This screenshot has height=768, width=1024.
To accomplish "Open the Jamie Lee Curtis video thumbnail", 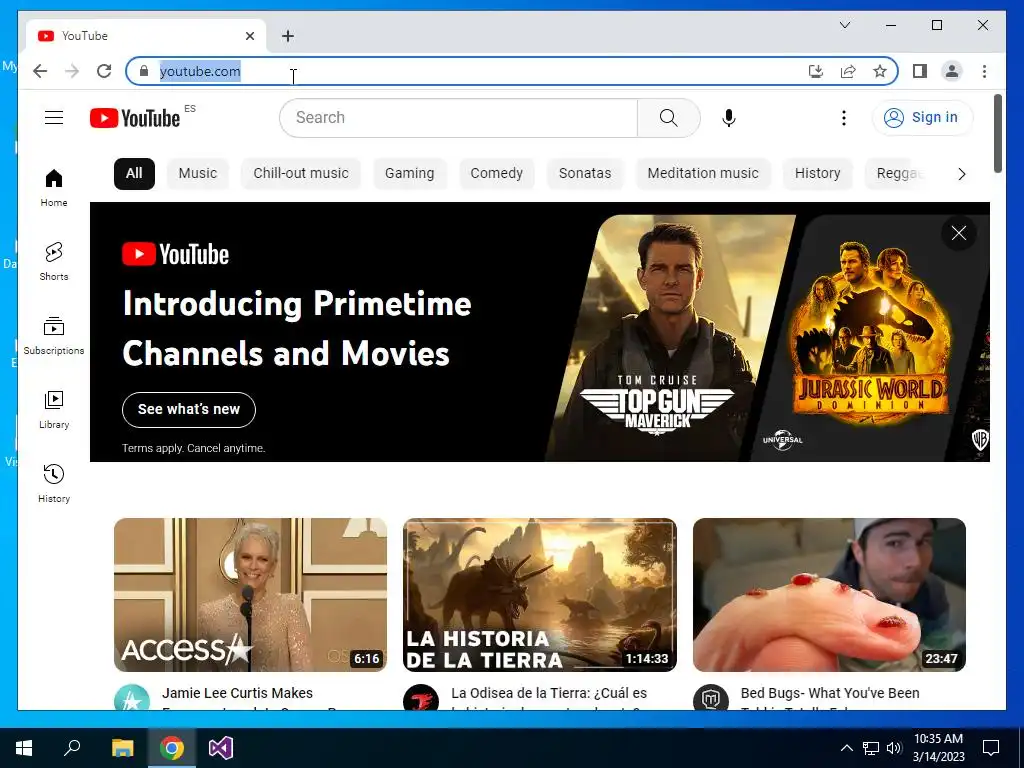I will coord(250,595).
